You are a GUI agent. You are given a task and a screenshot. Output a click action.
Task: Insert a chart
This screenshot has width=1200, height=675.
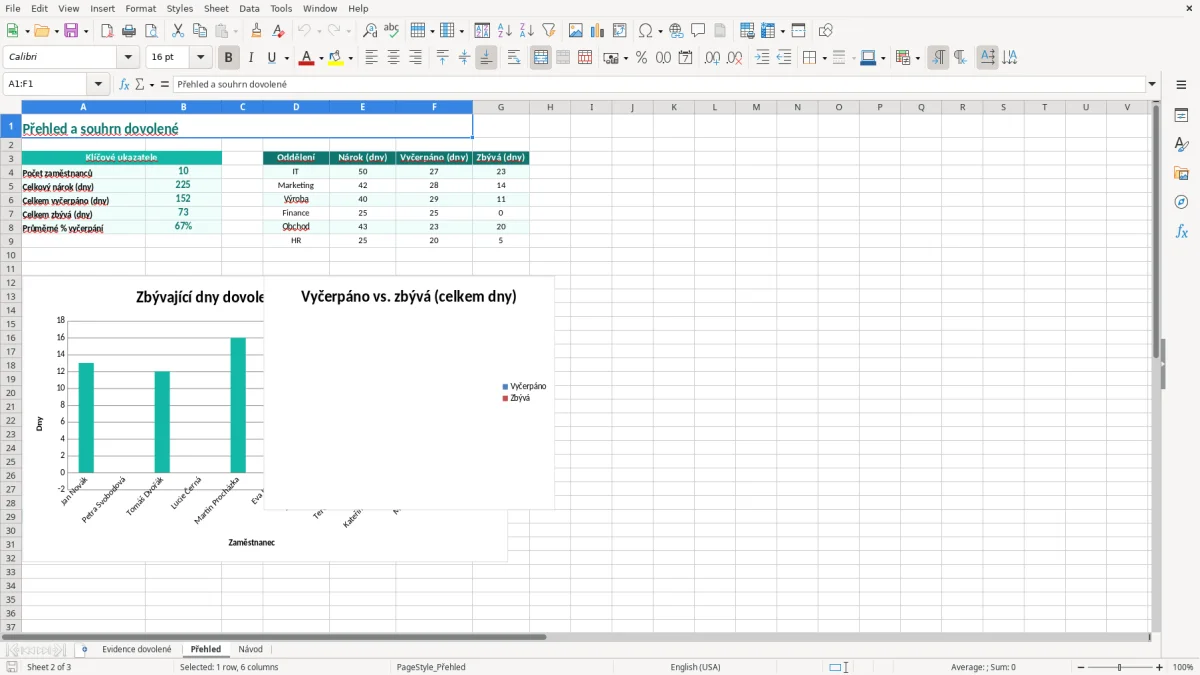(598, 31)
